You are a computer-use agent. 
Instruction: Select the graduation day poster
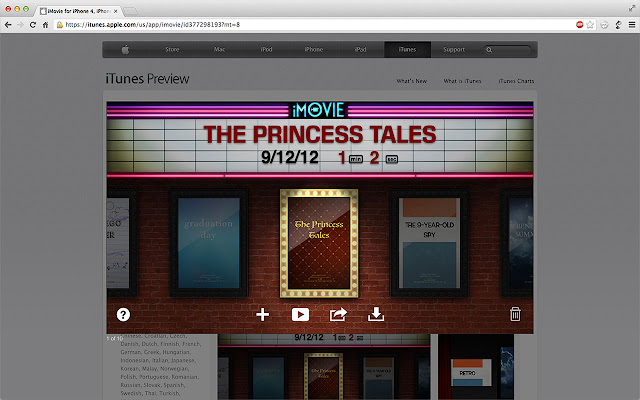click(209, 243)
